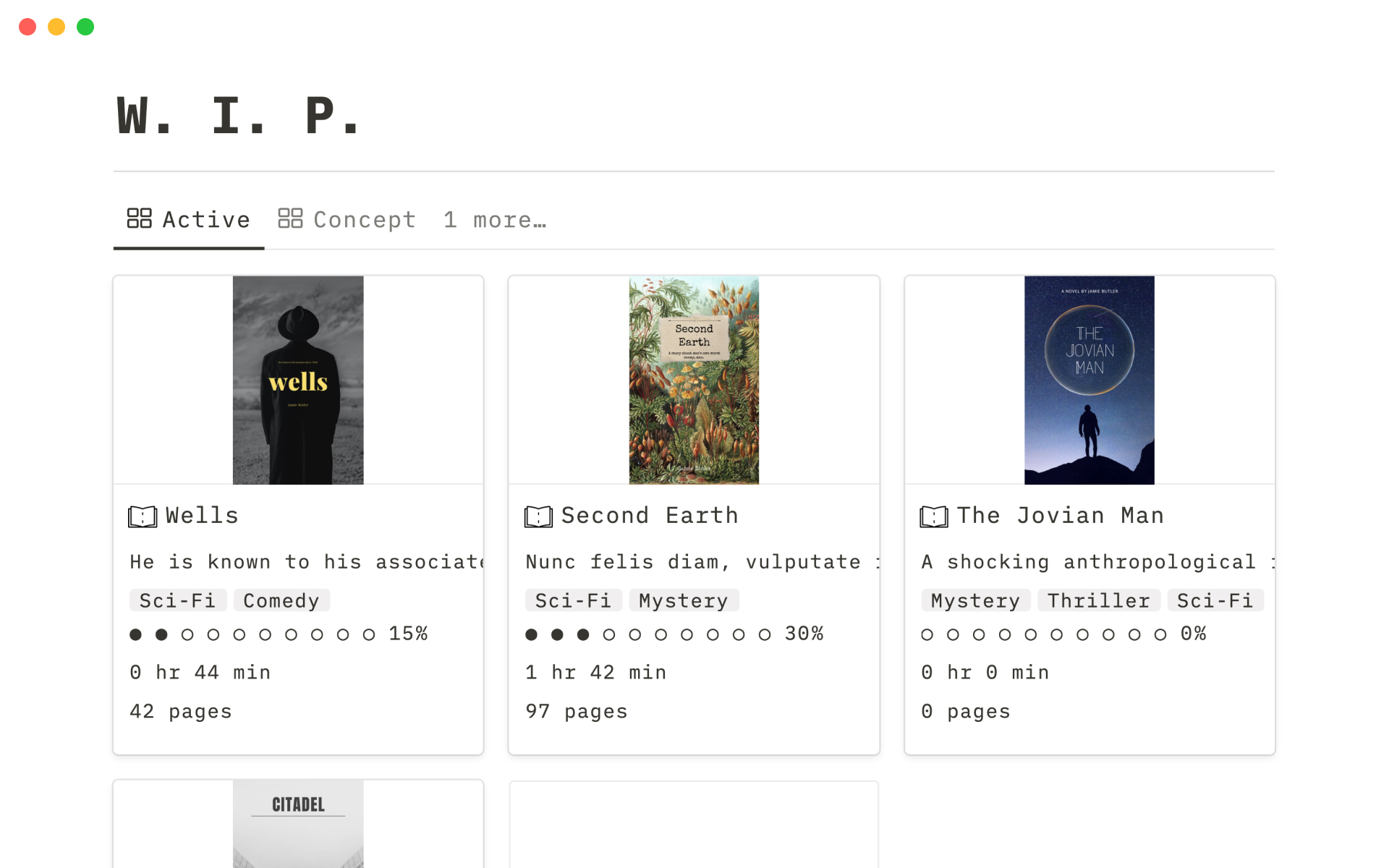
Task: Open the Citadel cover thumbnail
Action: coord(298,823)
